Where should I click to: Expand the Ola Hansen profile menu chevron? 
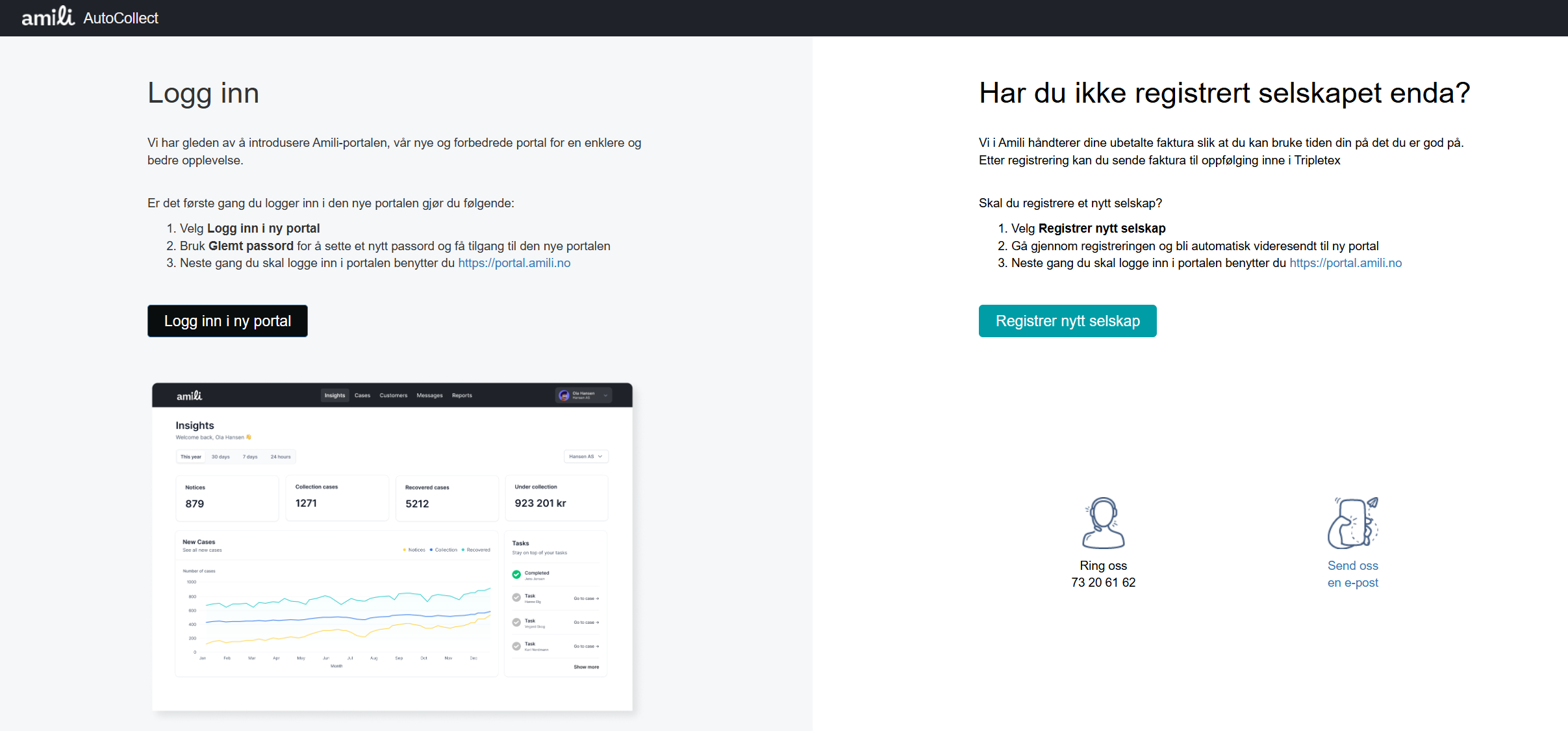605,395
